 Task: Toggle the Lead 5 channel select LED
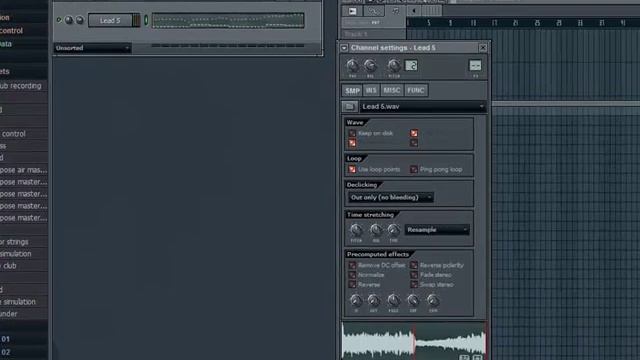click(x=146, y=20)
